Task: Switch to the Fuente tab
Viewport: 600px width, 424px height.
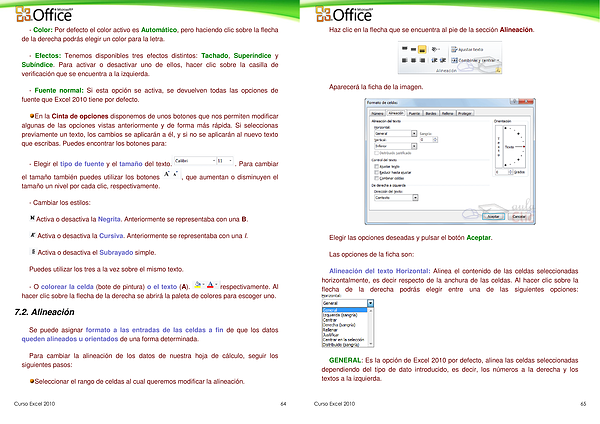Action: (414, 113)
